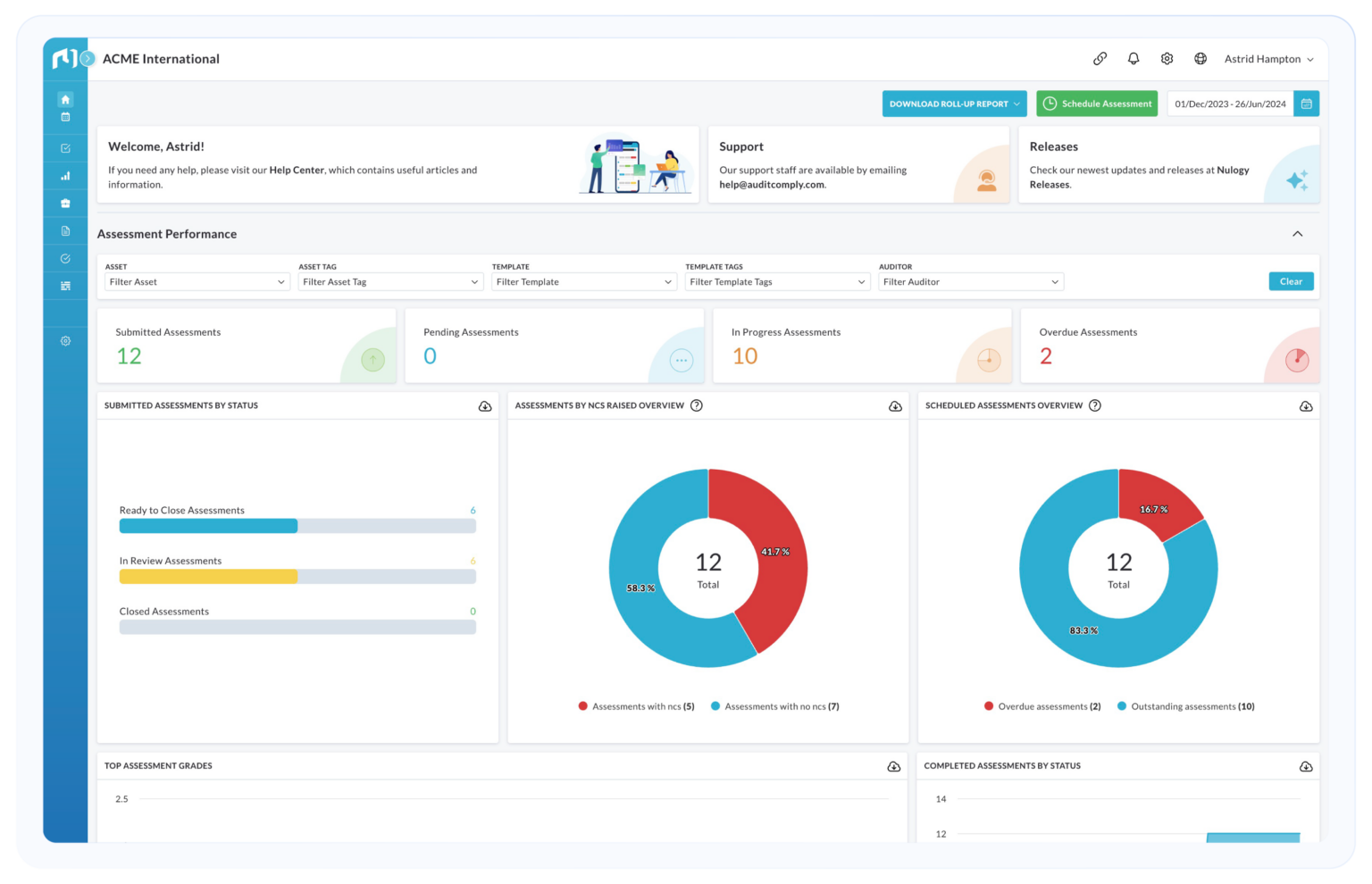Open the Filter Template dropdown

(x=584, y=282)
